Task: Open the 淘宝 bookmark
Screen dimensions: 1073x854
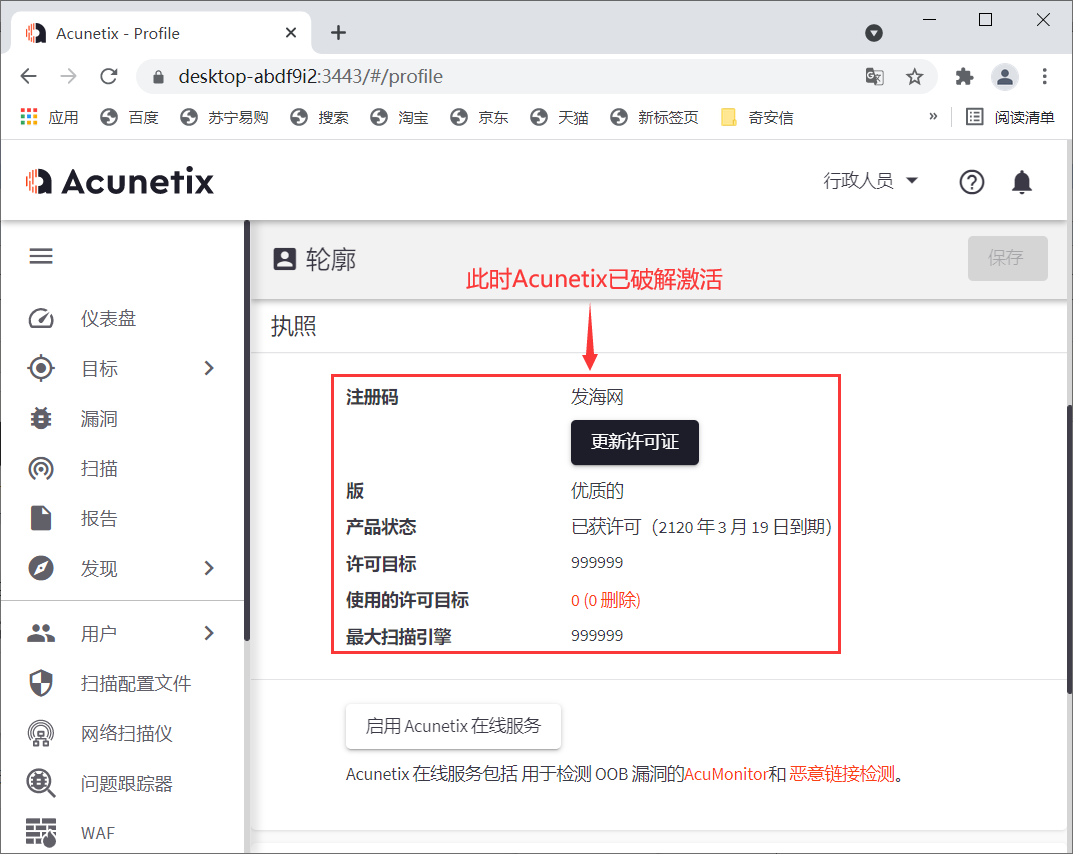Action: point(399,118)
